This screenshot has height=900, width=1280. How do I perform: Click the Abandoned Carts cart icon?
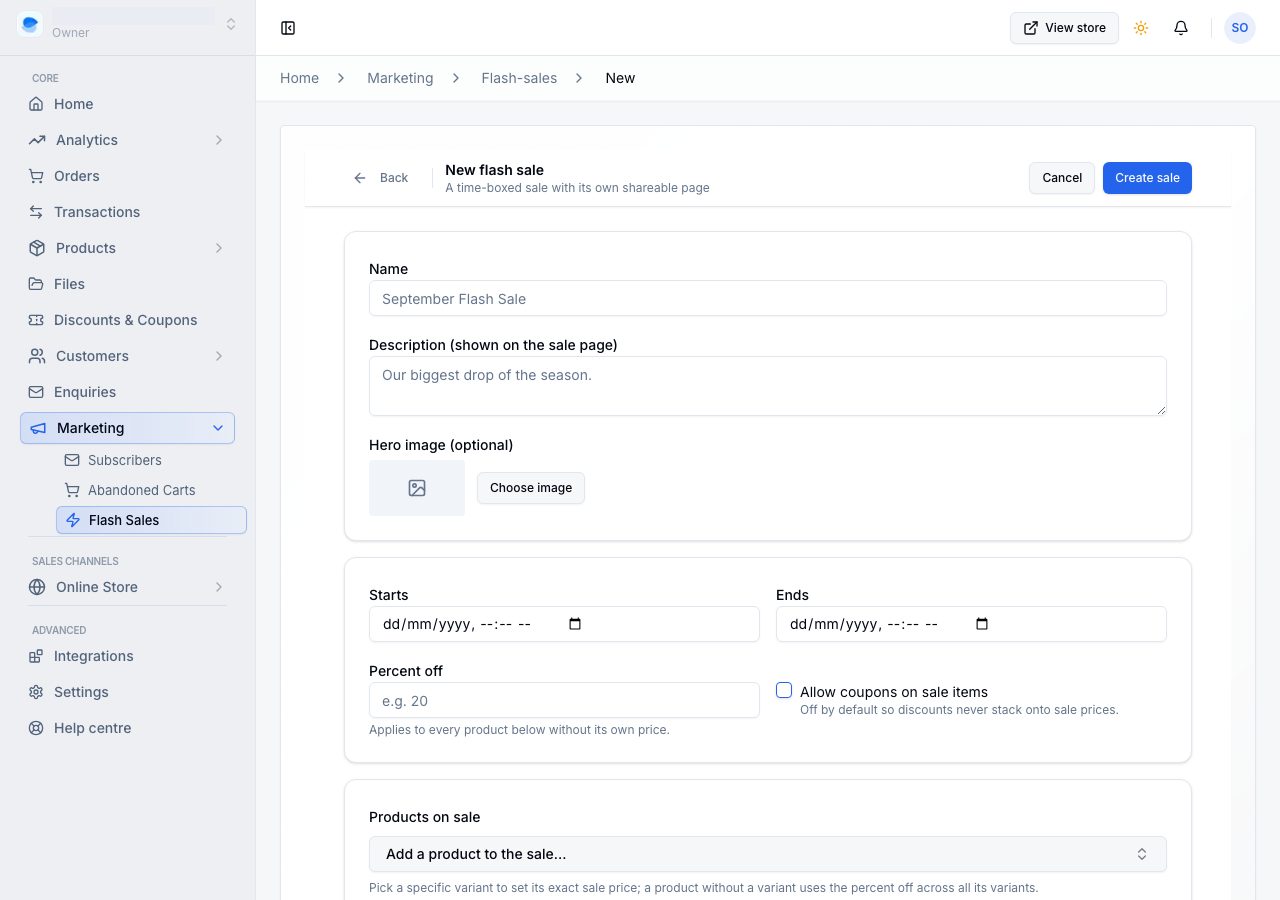click(x=72, y=490)
